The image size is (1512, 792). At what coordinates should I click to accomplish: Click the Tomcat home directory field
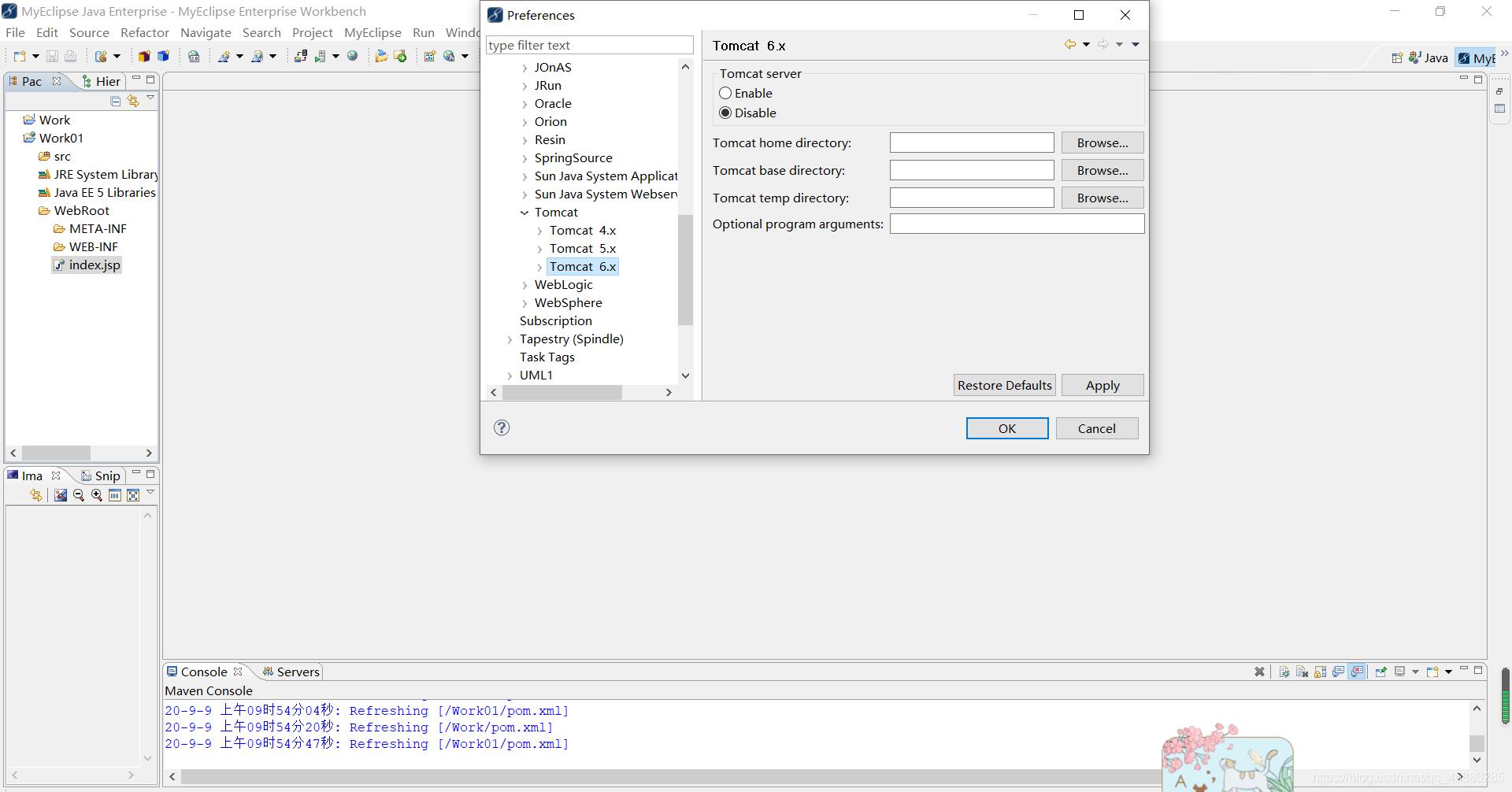coord(972,142)
